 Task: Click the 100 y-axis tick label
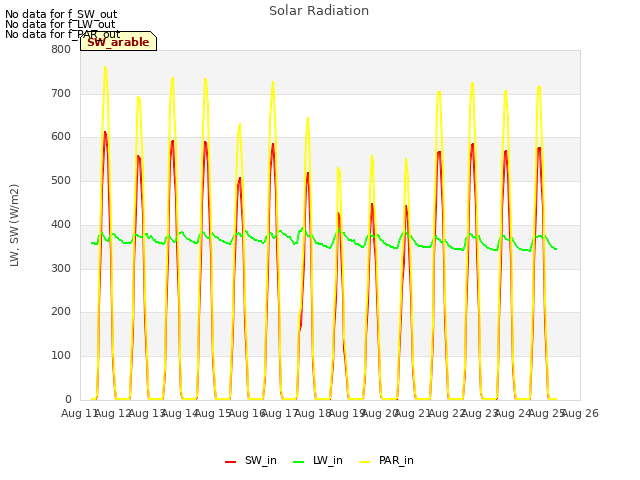coord(61,356)
